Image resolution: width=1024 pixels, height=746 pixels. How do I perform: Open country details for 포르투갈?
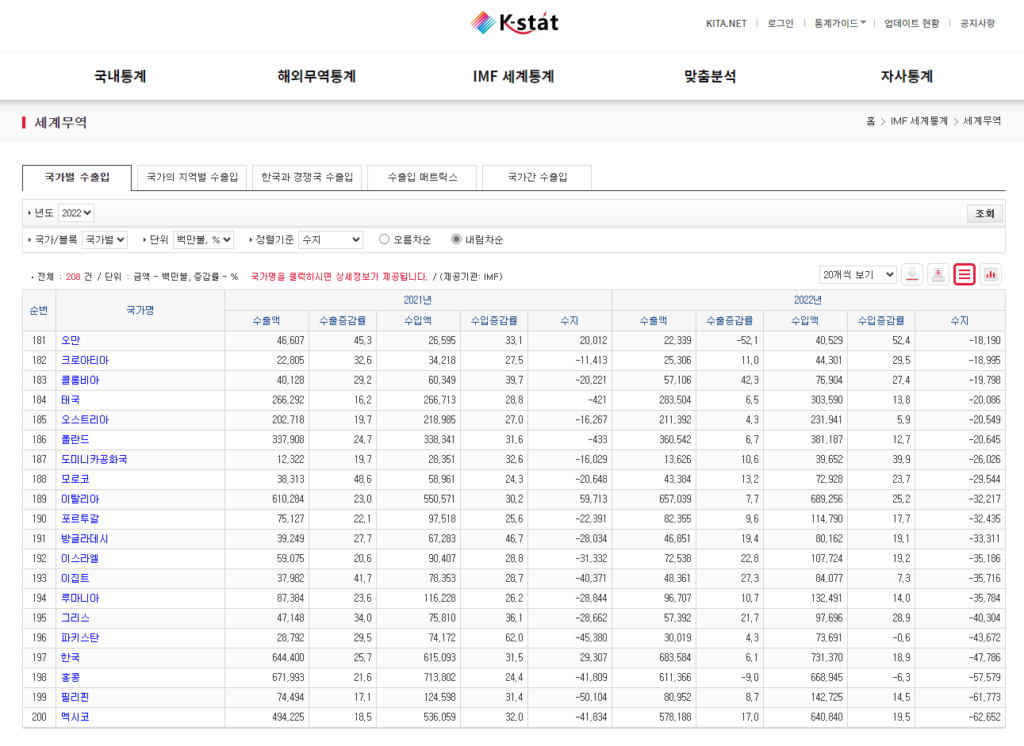tap(80, 519)
